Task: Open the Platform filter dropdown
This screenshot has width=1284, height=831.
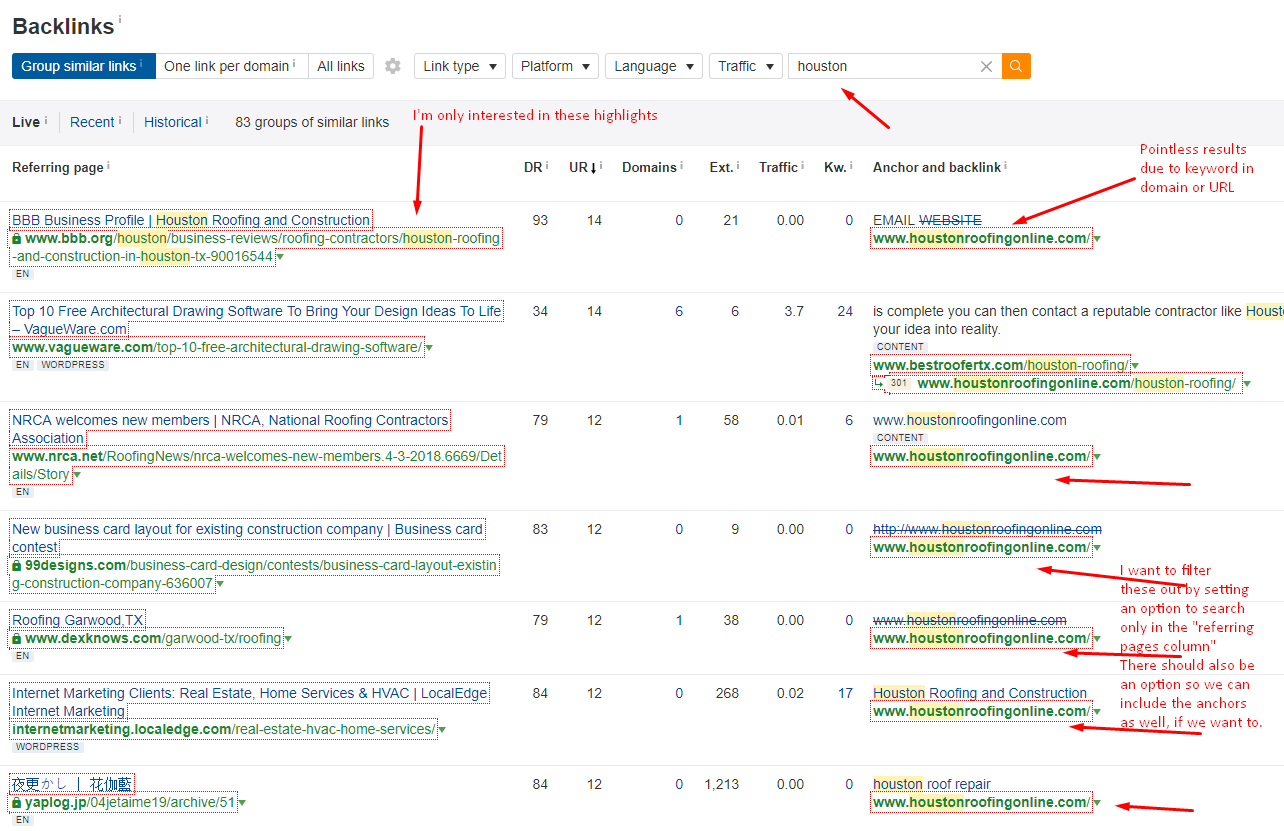Action: click(556, 66)
